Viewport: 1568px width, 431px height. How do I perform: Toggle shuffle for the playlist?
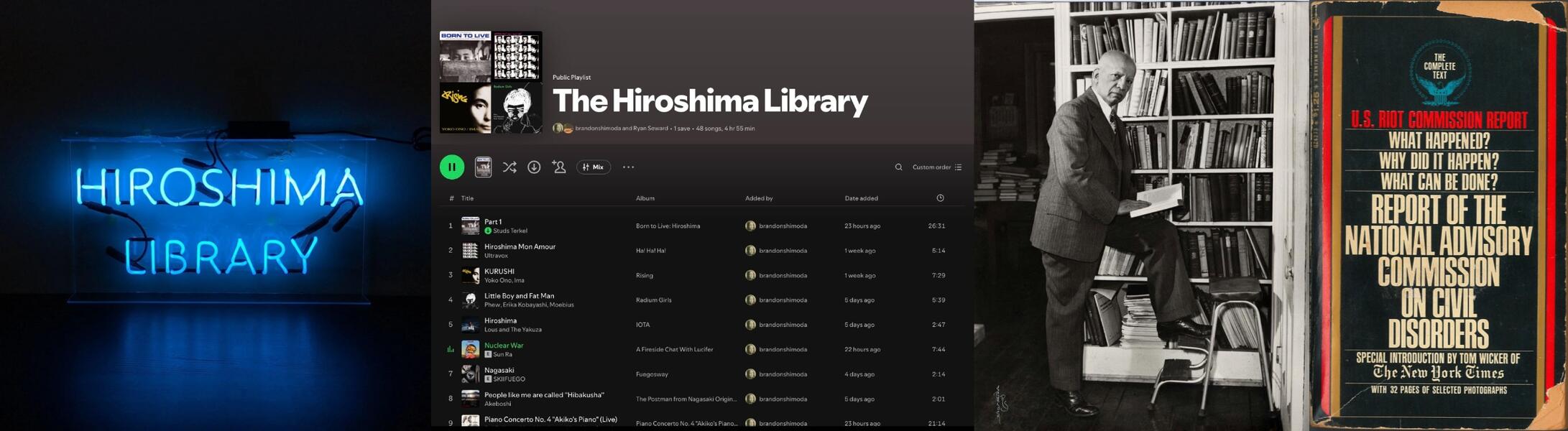(509, 167)
